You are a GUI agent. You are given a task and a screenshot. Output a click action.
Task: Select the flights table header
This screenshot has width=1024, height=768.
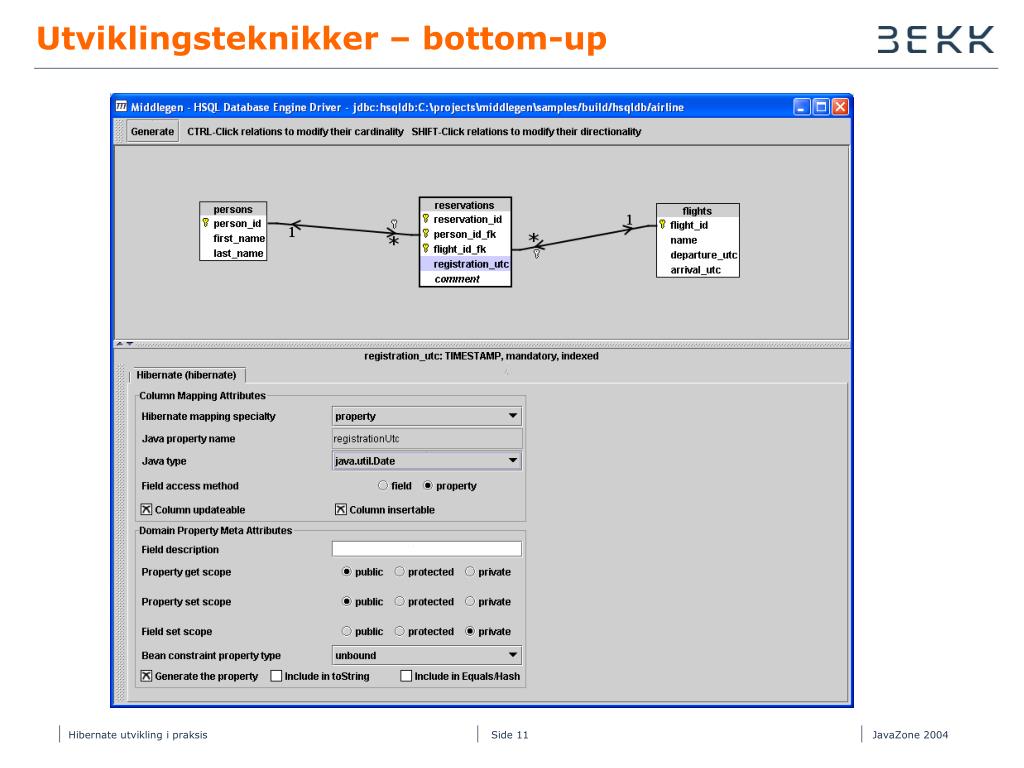click(x=697, y=211)
